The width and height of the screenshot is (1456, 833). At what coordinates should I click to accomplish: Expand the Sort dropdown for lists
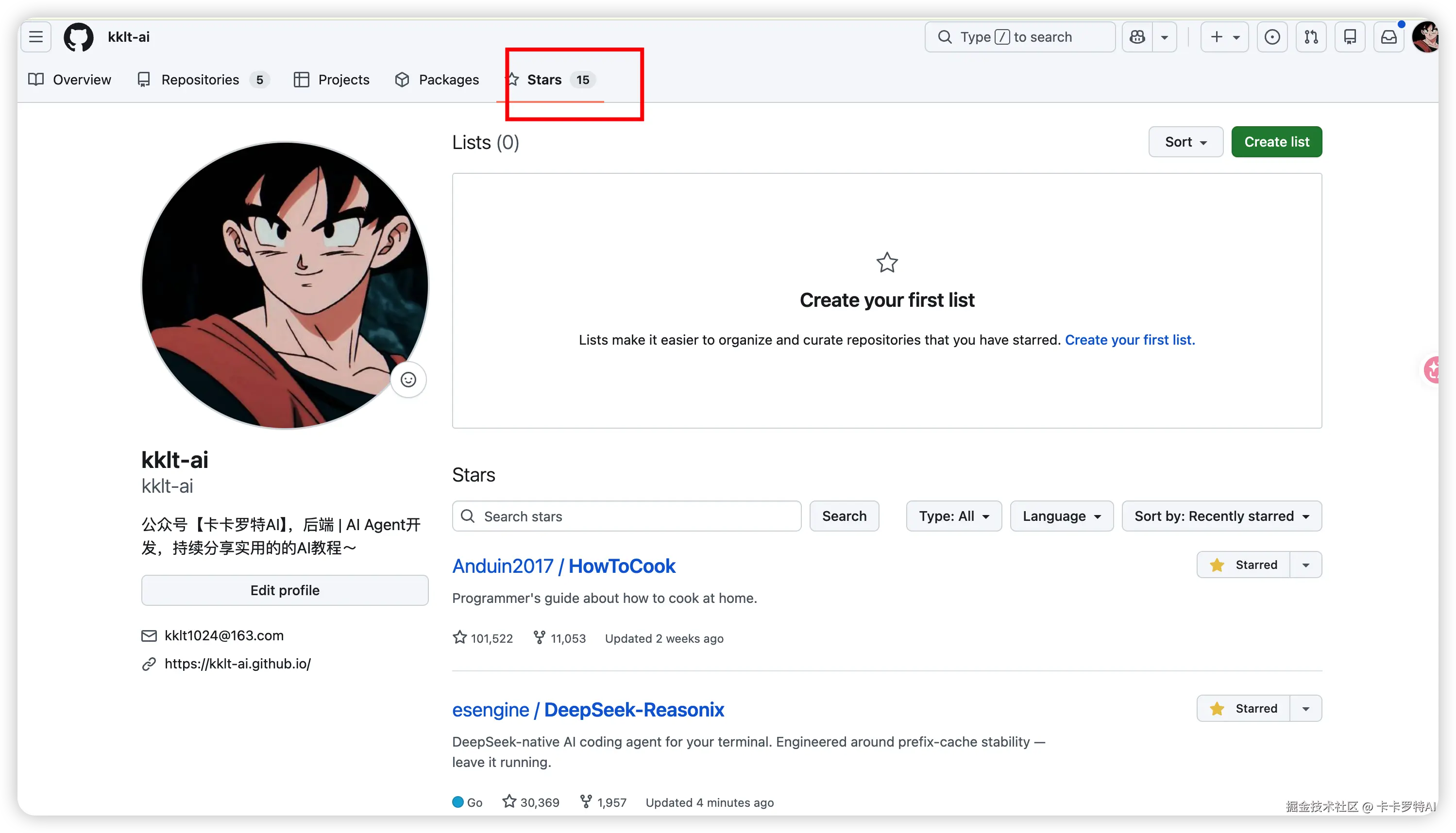tap(1185, 142)
